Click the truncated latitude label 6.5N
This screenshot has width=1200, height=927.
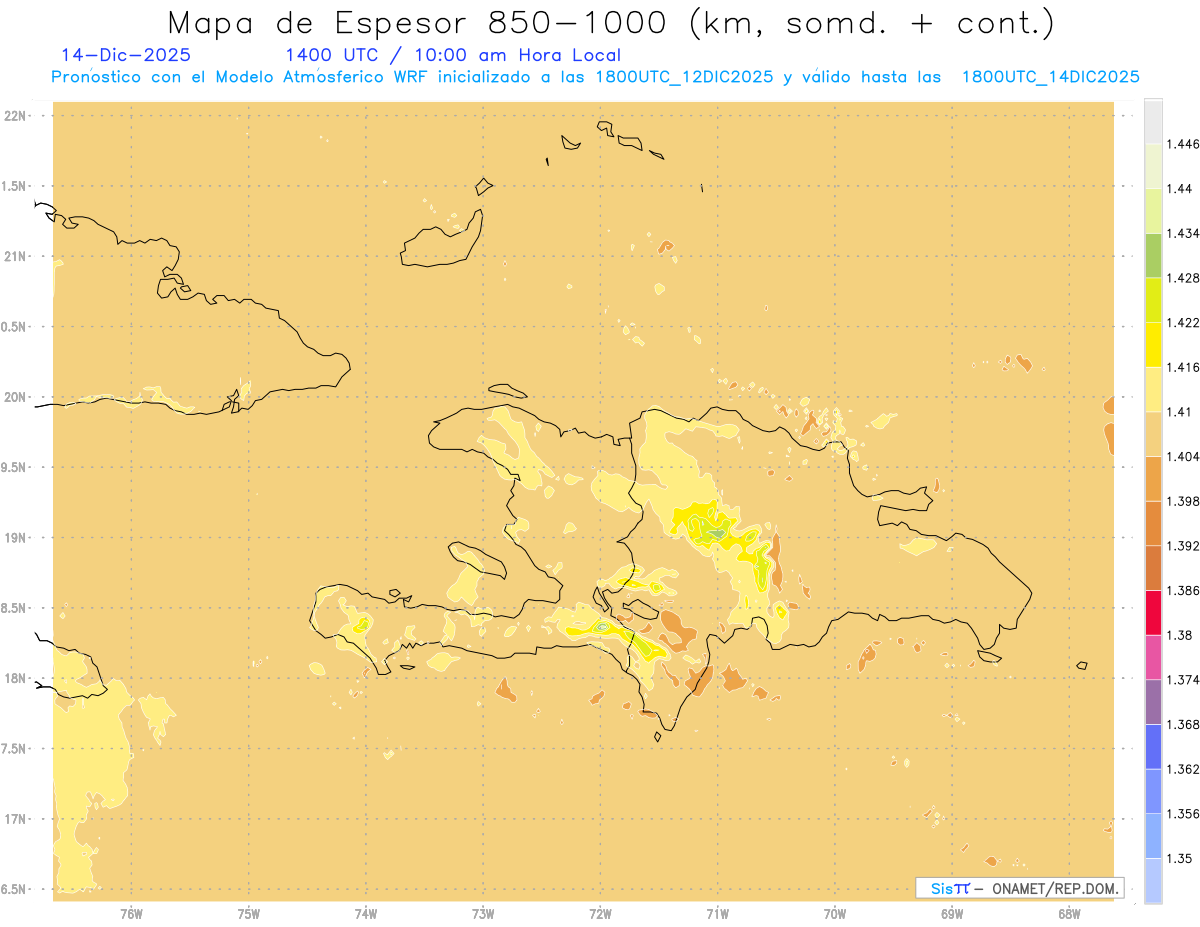coord(15,889)
